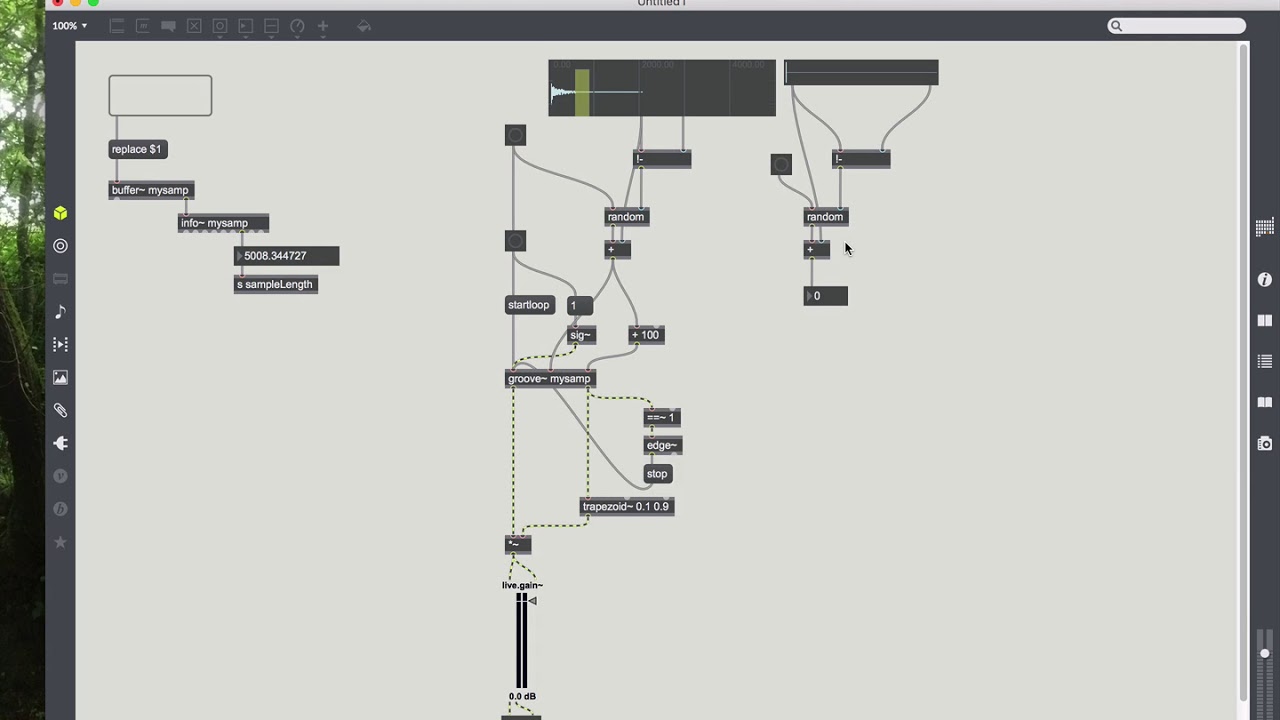Open the images browser icon
1280x720 pixels.
(60, 378)
